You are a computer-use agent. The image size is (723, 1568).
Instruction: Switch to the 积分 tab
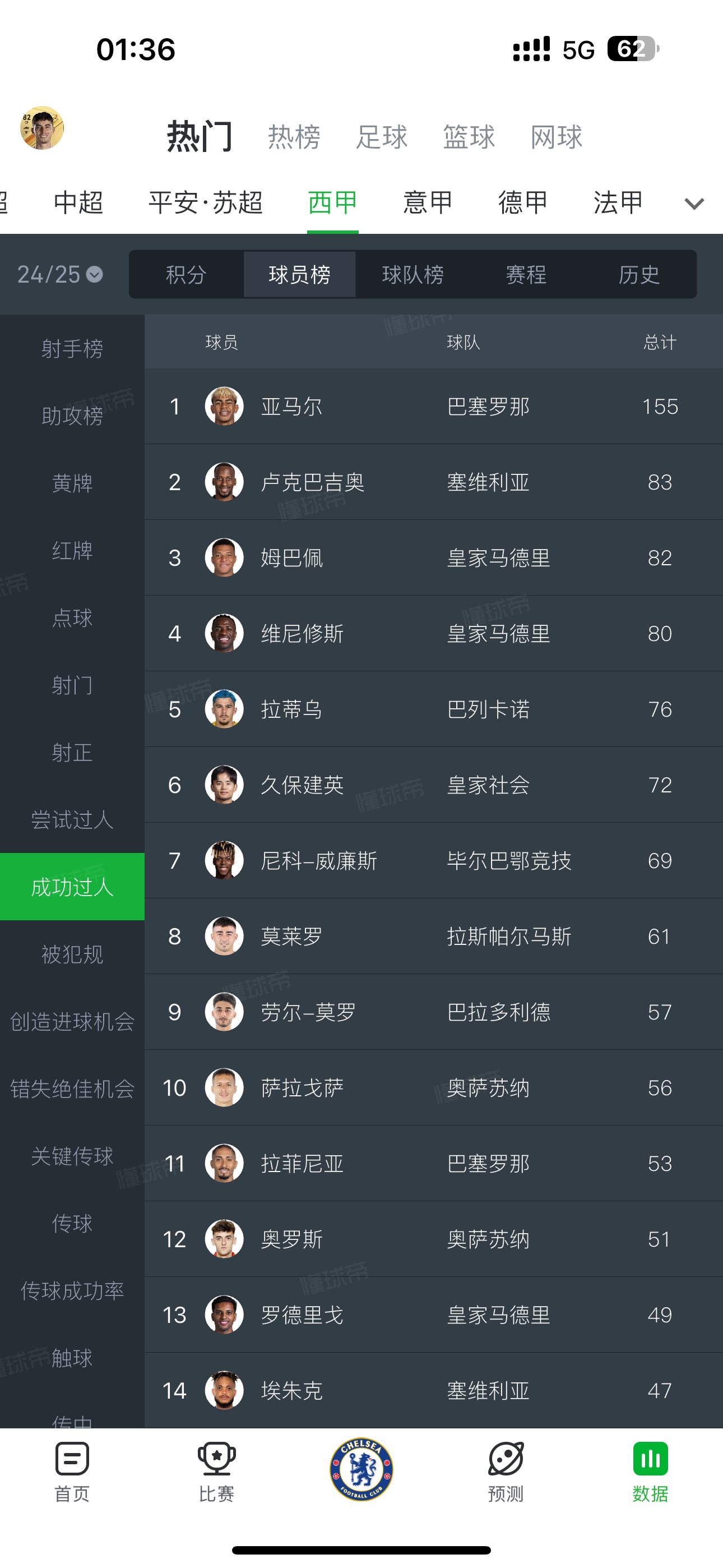click(186, 275)
